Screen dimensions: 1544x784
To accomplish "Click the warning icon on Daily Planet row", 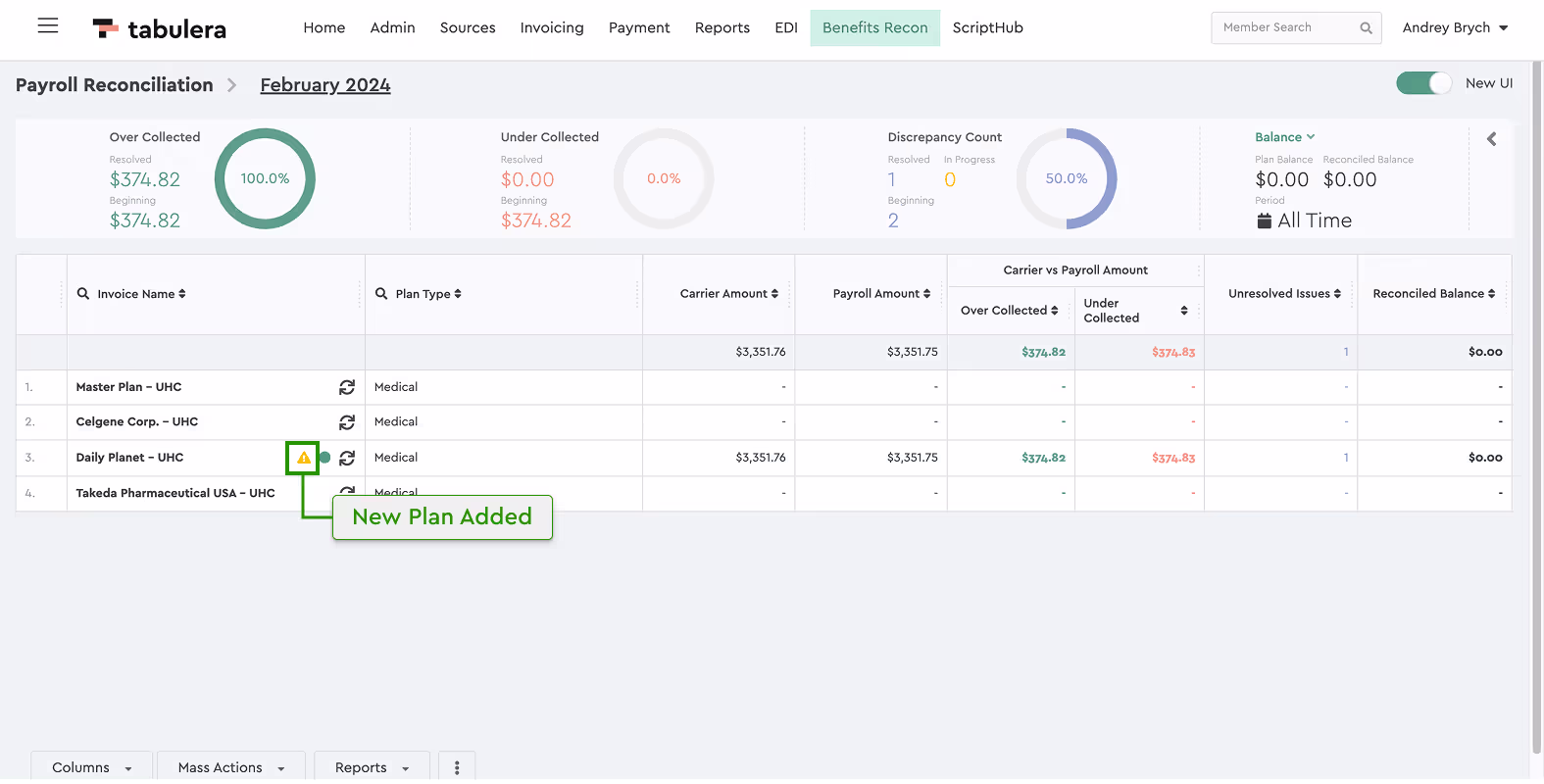I will tap(304, 458).
